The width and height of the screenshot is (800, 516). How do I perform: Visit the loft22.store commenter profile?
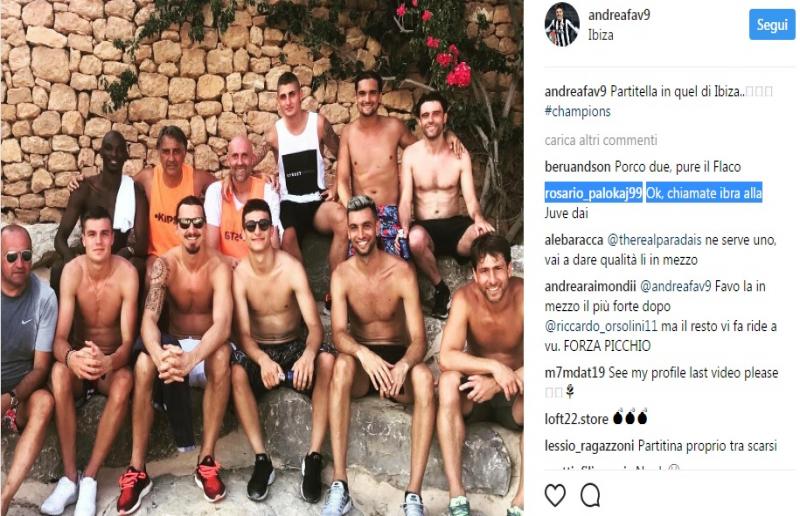pyautogui.click(x=577, y=419)
